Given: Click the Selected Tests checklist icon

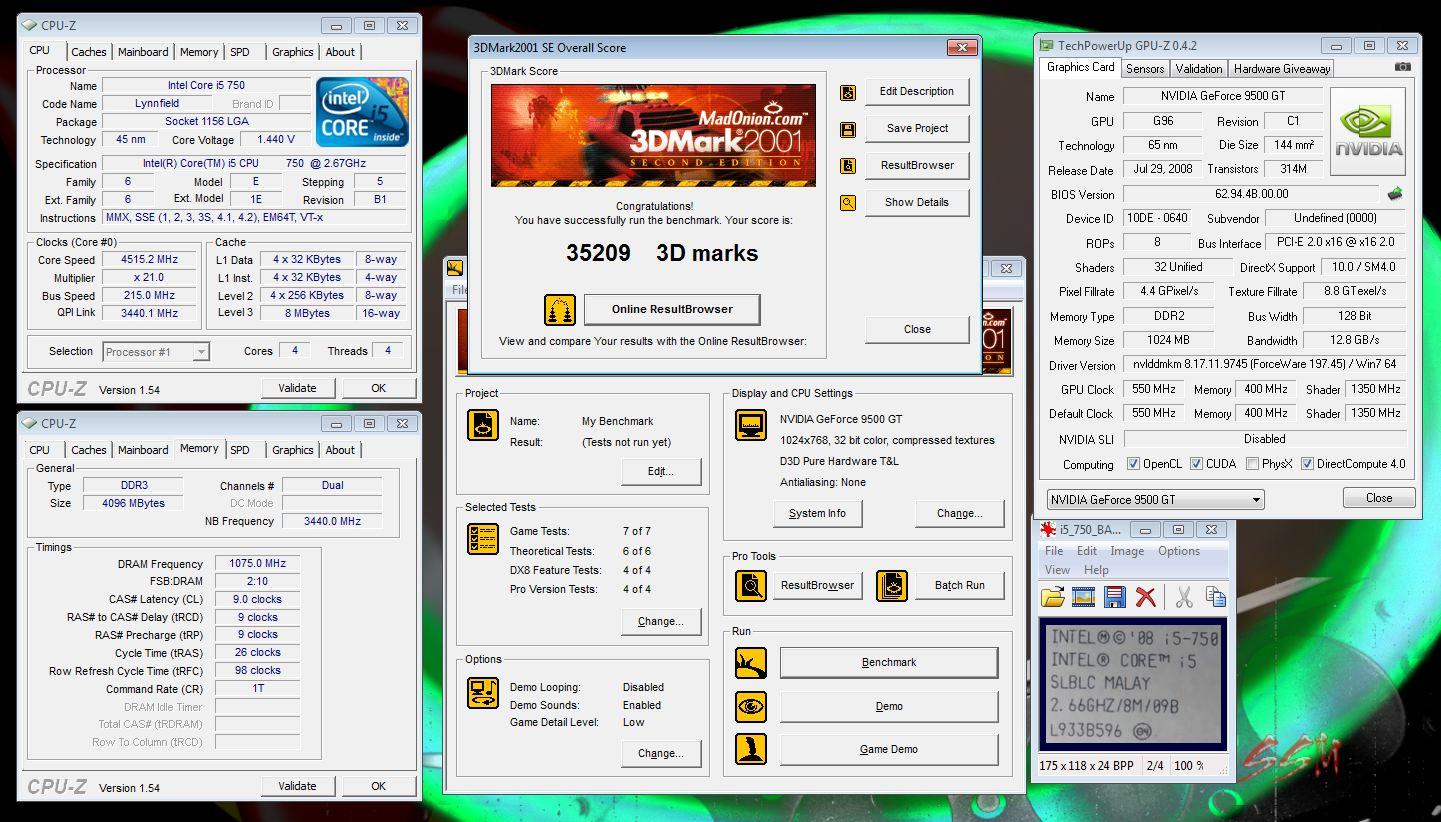Looking at the screenshot, I should 483,539.
